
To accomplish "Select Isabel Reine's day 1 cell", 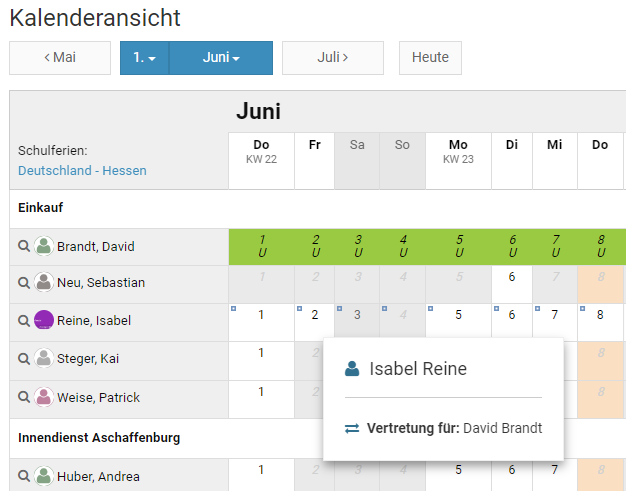I will point(261,316).
